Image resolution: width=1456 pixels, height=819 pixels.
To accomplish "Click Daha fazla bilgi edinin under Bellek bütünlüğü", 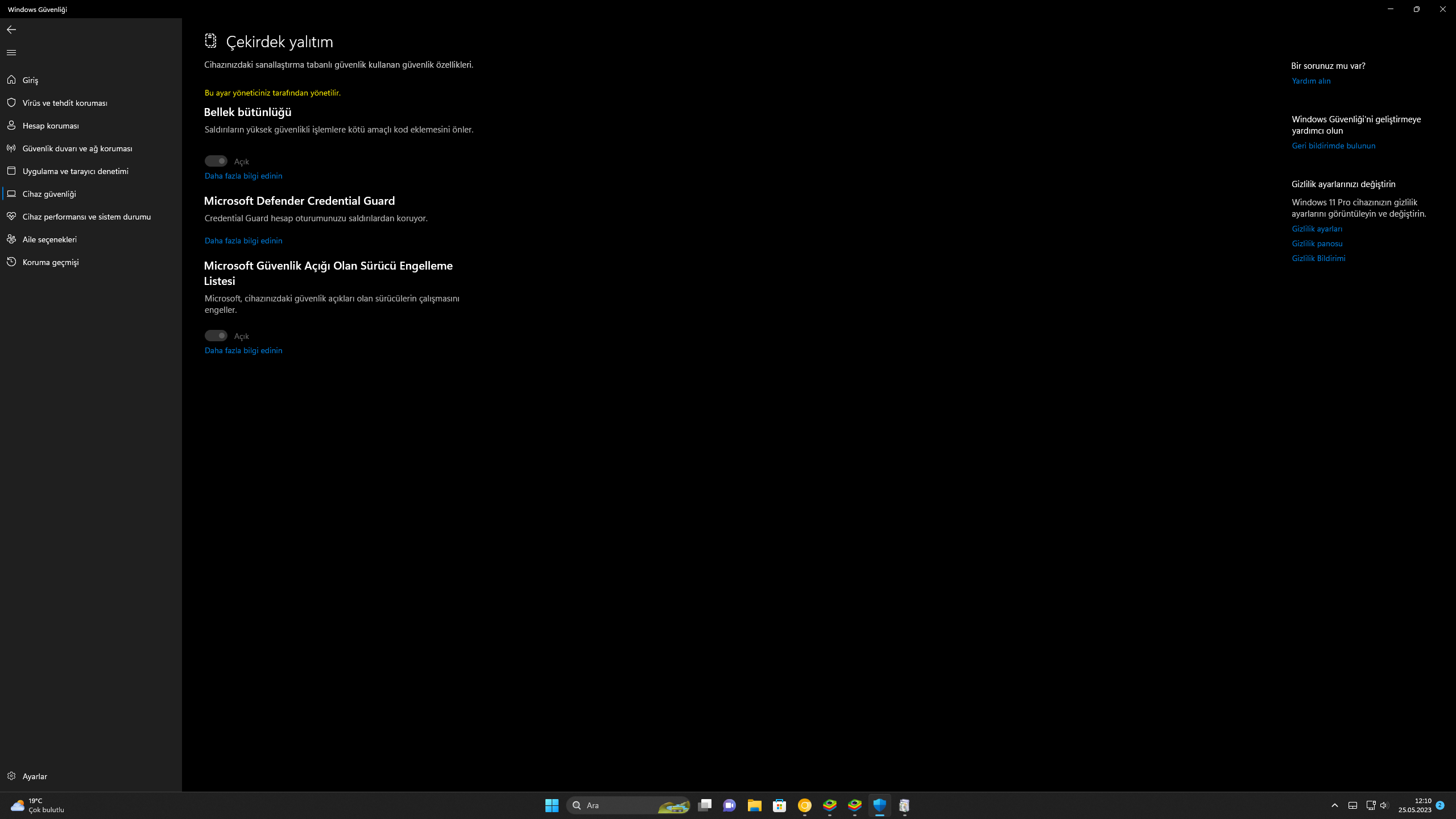I will (243, 176).
